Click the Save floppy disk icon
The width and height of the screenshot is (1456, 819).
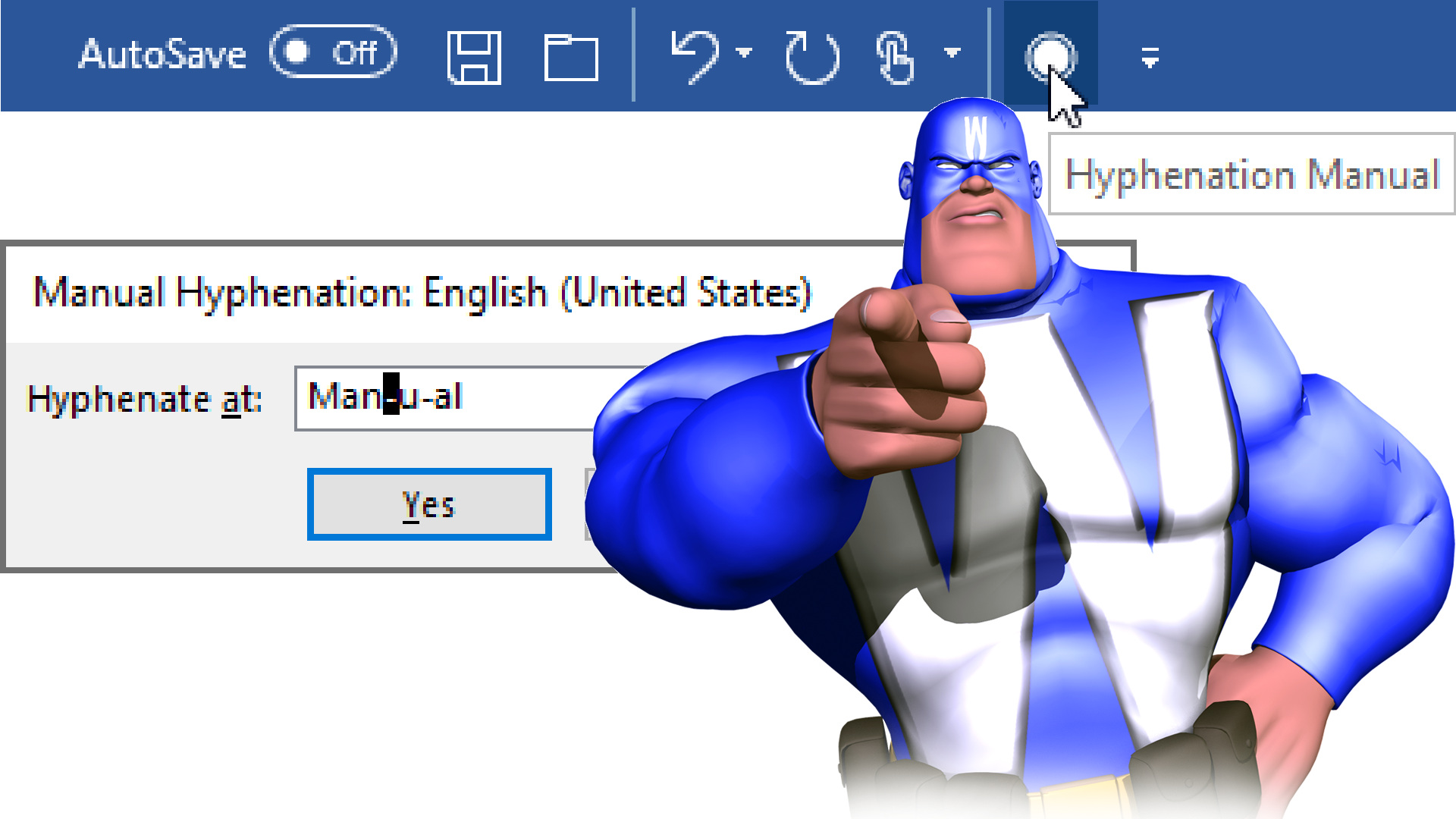(474, 57)
